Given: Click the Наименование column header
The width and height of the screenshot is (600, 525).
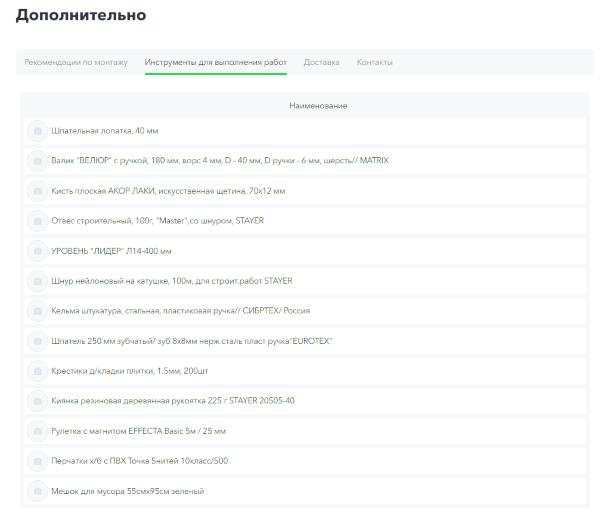Looking at the screenshot, I should pos(318,106).
